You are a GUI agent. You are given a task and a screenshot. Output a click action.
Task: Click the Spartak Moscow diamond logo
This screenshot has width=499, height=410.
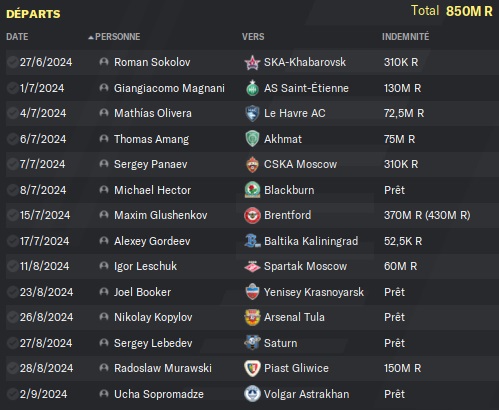click(252, 266)
